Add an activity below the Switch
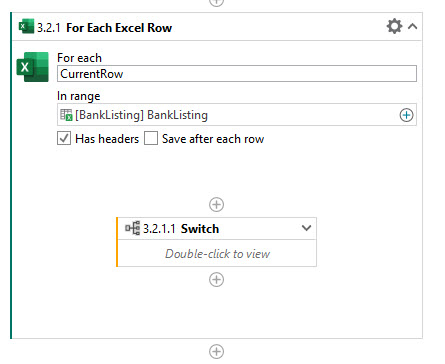This screenshot has height=364, width=445. pos(216,279)
